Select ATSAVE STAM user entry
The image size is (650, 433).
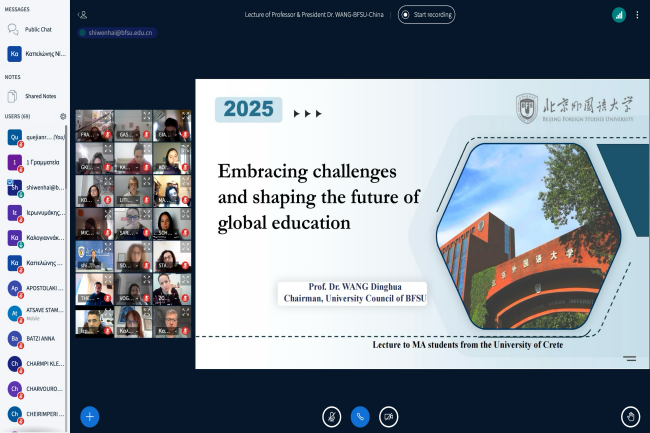point(35,314)
